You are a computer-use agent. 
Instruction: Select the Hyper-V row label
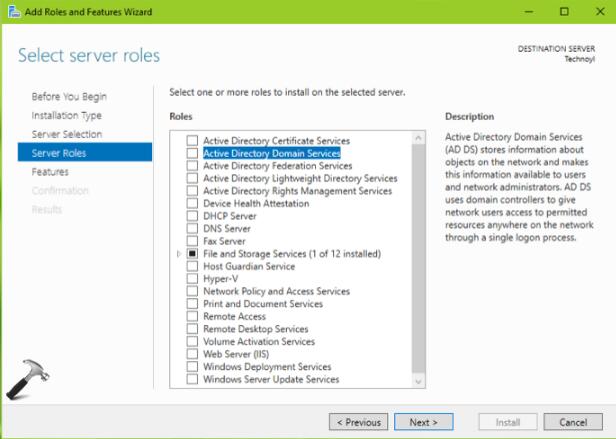pos(221,279)
